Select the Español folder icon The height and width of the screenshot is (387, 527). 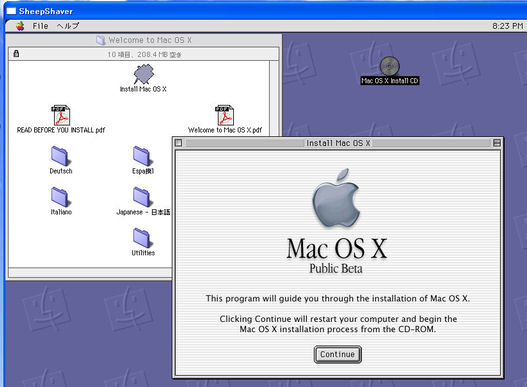(142, 156)
